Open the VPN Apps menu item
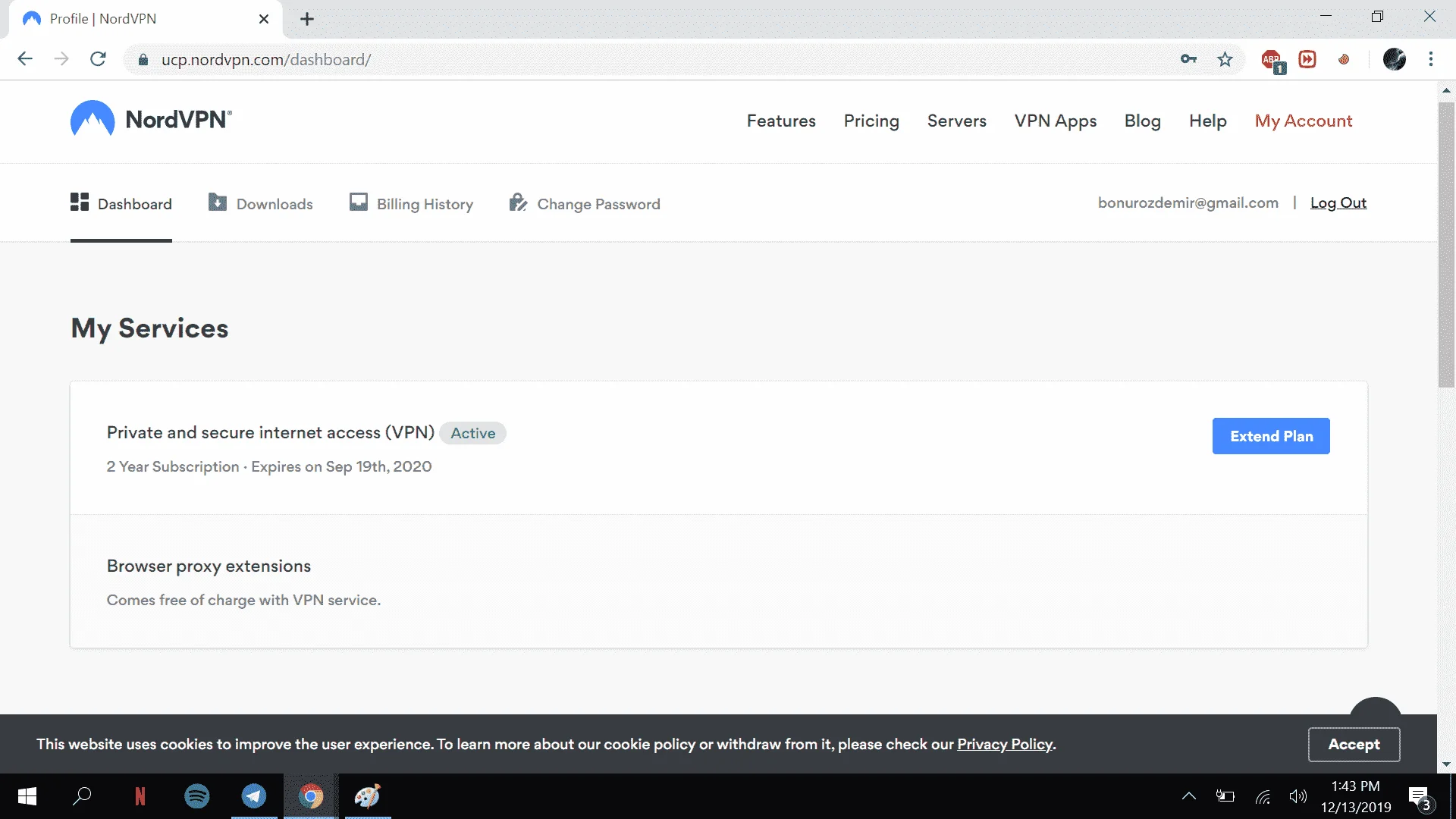1456x819 pixels. (x=1056, y=121)
